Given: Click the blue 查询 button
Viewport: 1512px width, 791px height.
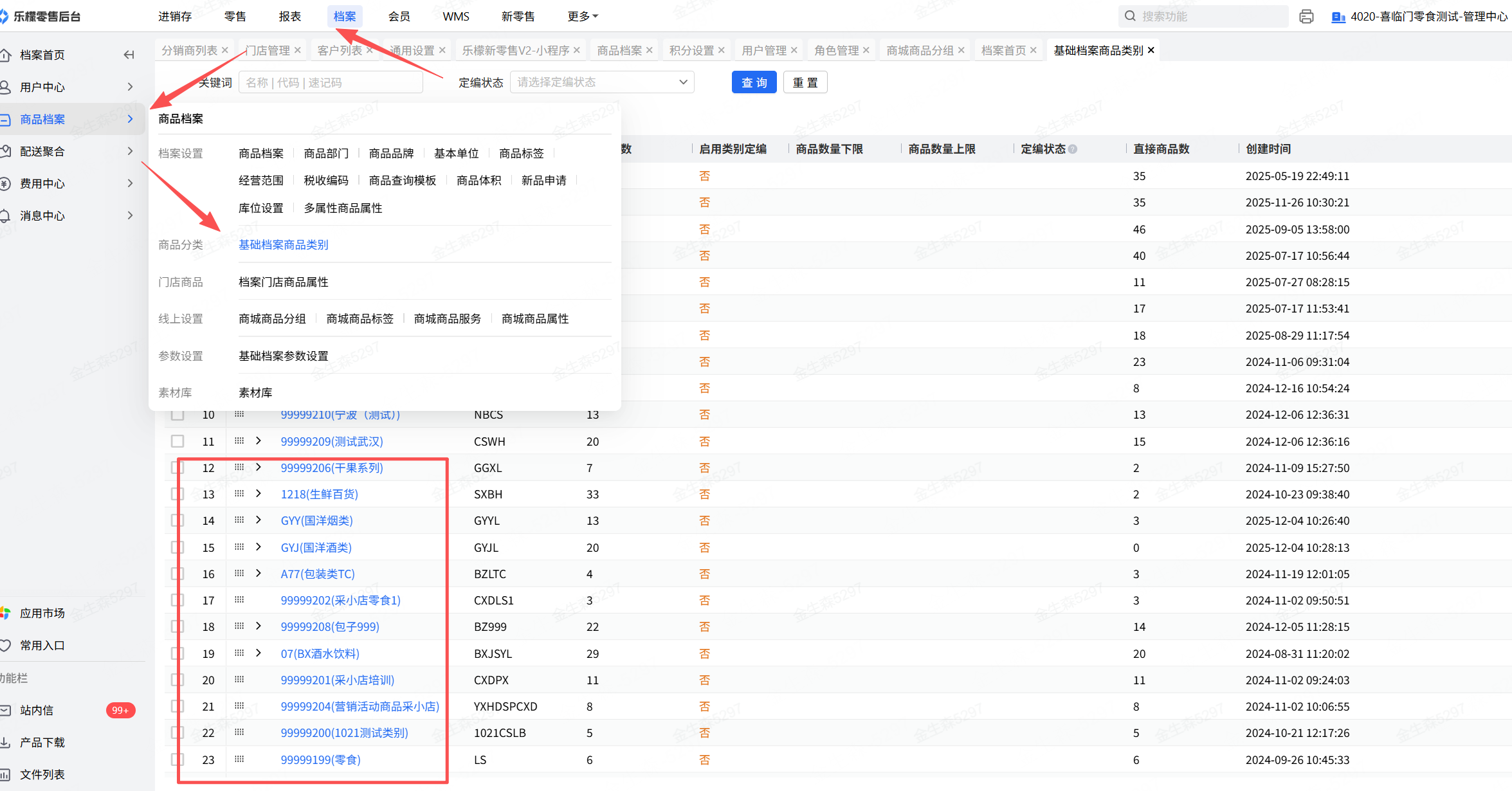Looking at the screenshot, I should [x=754, y=82].
